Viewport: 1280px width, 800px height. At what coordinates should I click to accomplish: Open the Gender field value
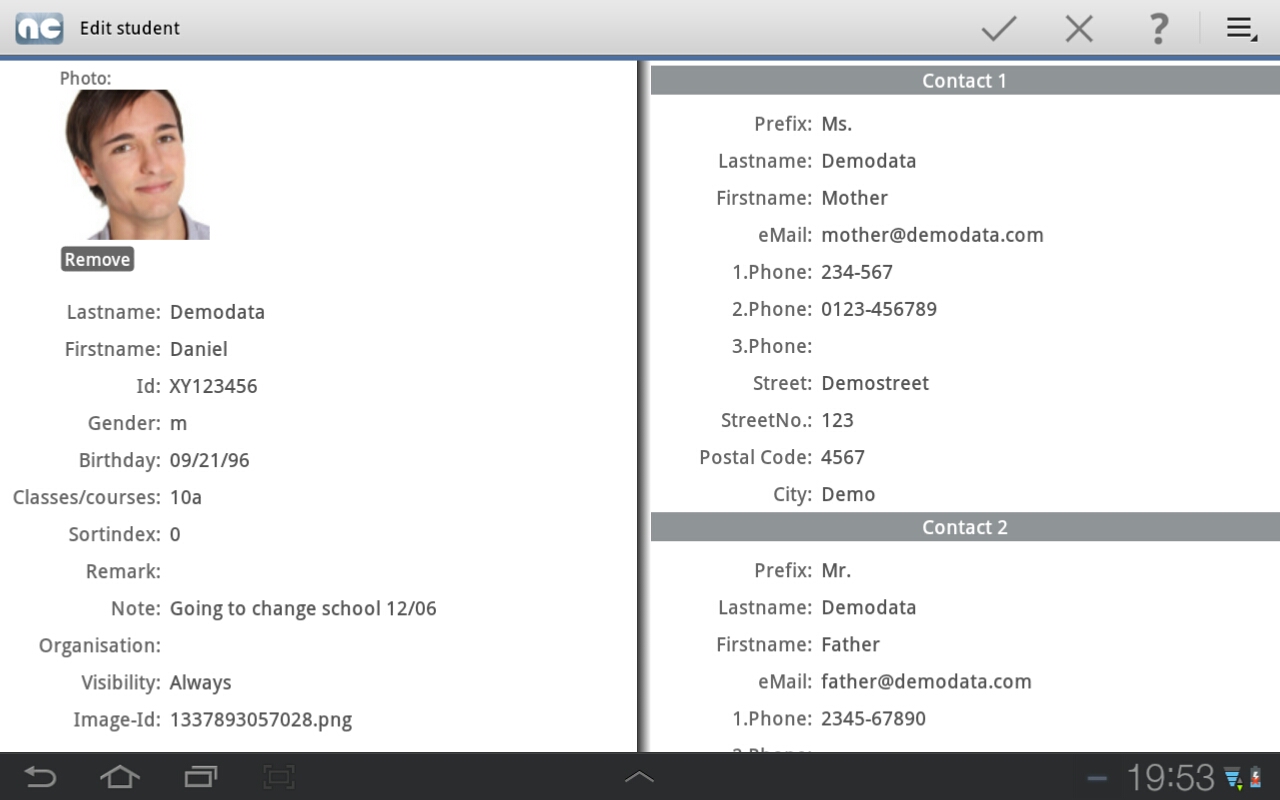click(179, 423)
